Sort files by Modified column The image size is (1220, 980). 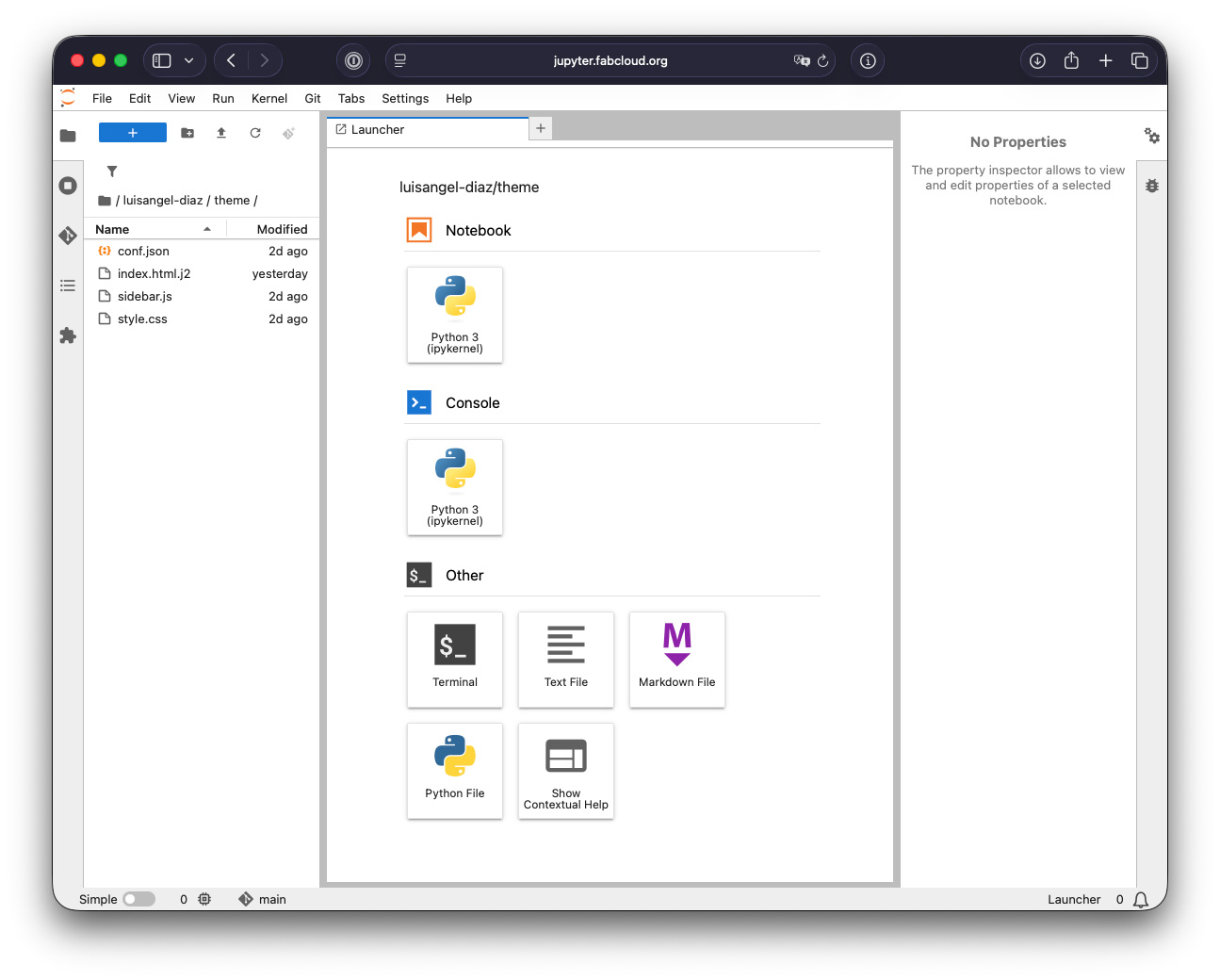282,229
